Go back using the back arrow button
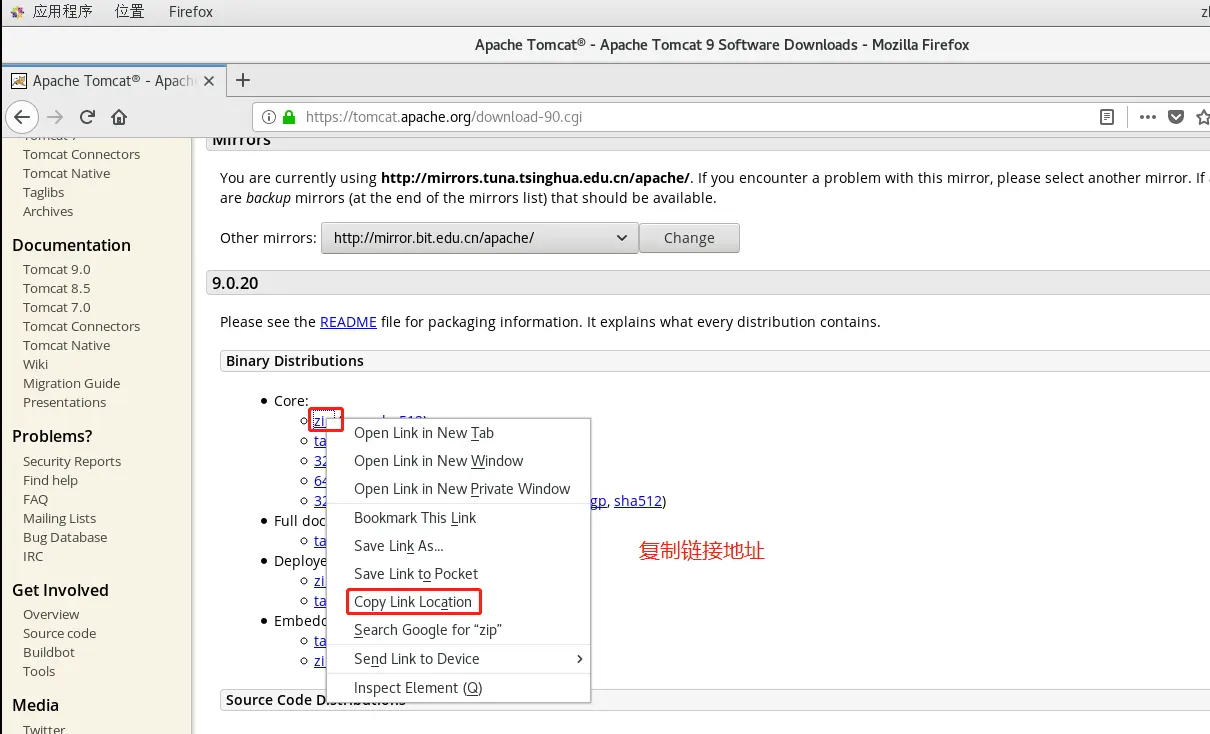 22,117
